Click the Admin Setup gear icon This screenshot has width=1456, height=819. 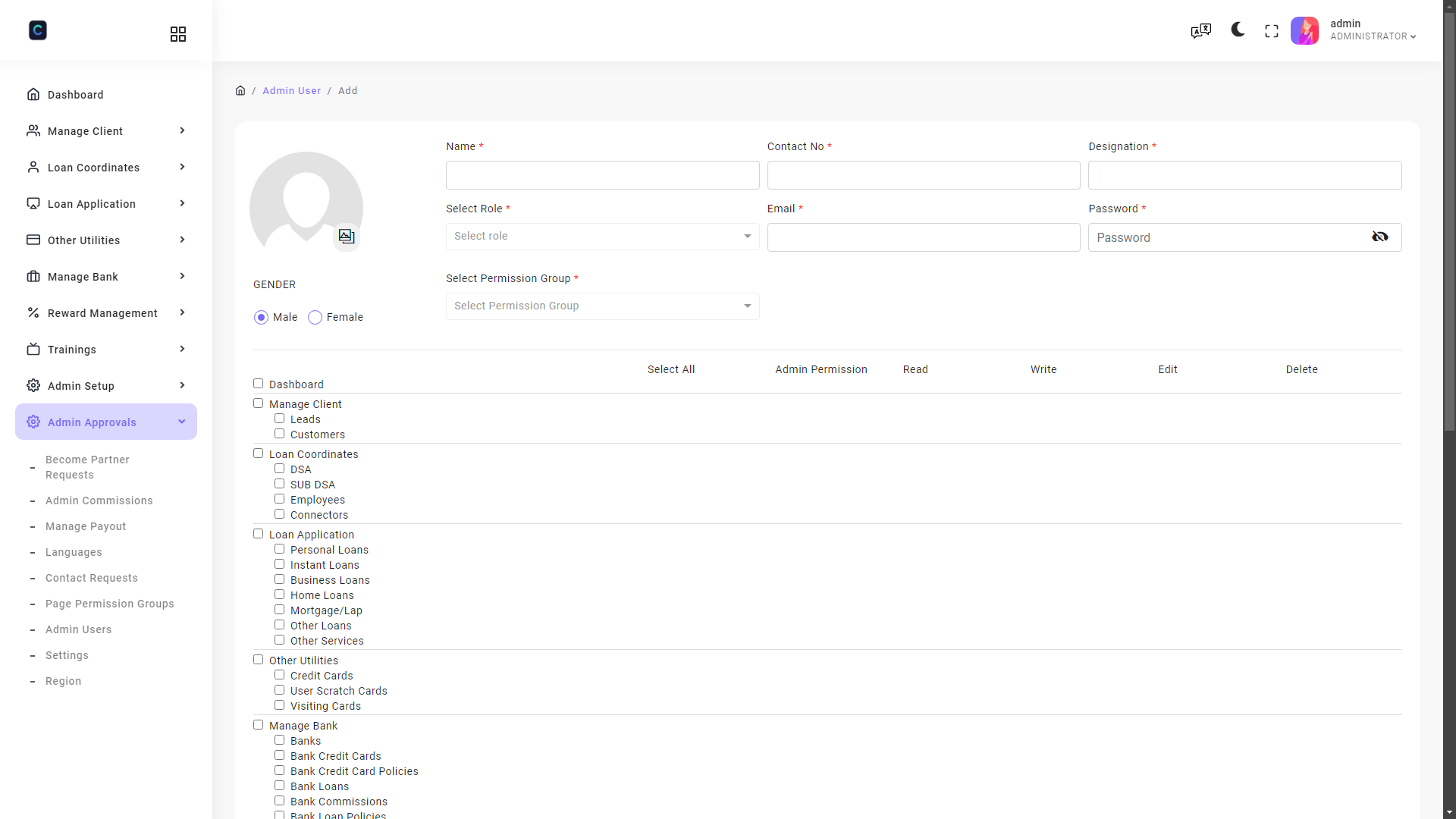[x=33, y=385]
